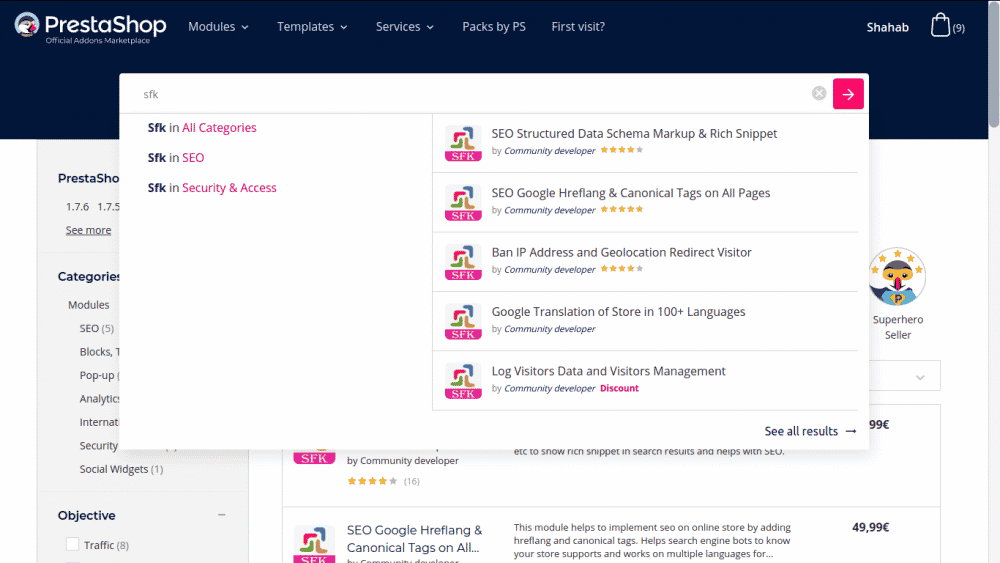Viewport: 1000px width, 563px height.
Task: Click SFK icon beside Ban IP Address result
Action: point(463,262)
